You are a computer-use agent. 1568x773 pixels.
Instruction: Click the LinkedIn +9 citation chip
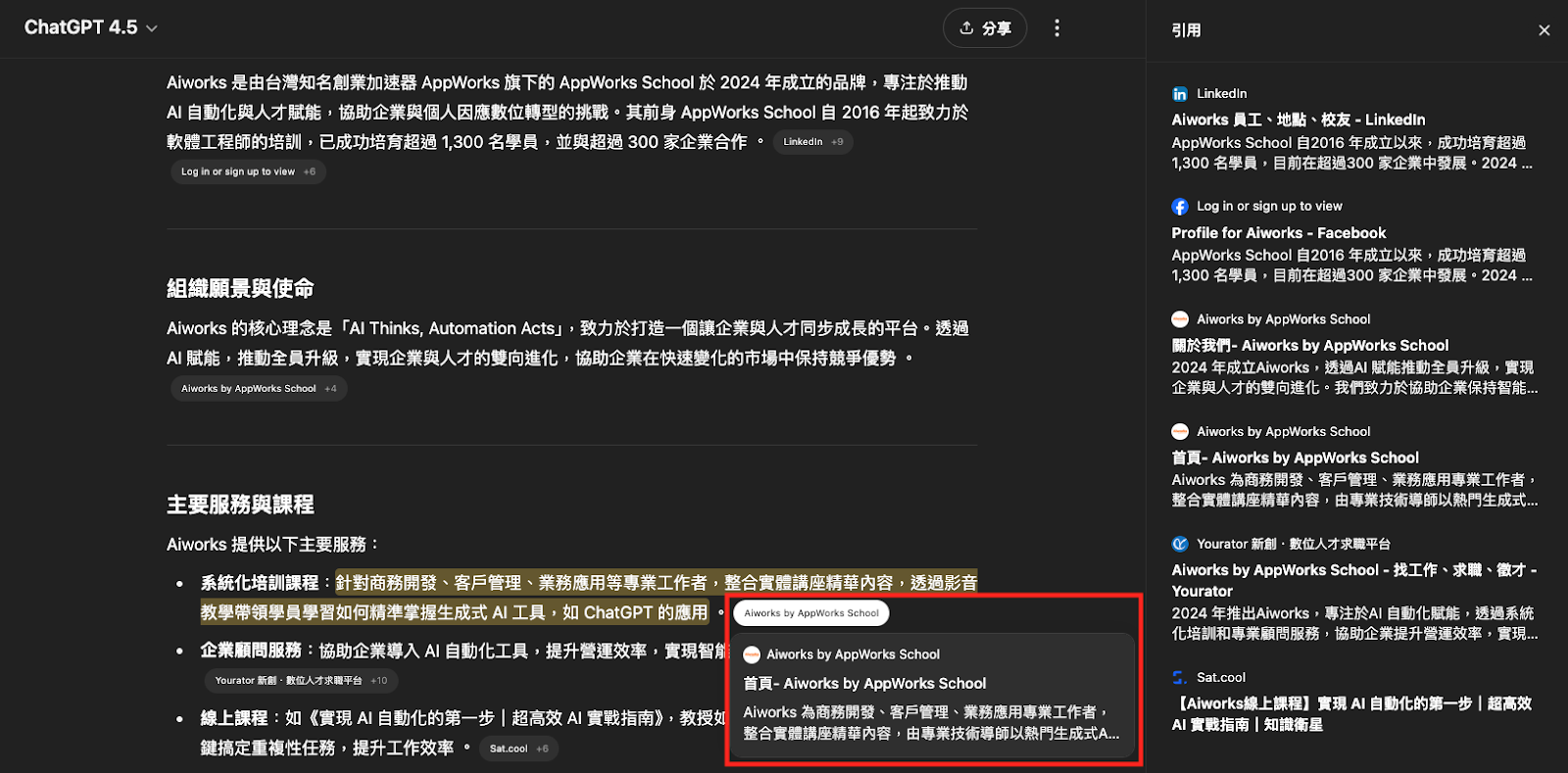point(812,142)
